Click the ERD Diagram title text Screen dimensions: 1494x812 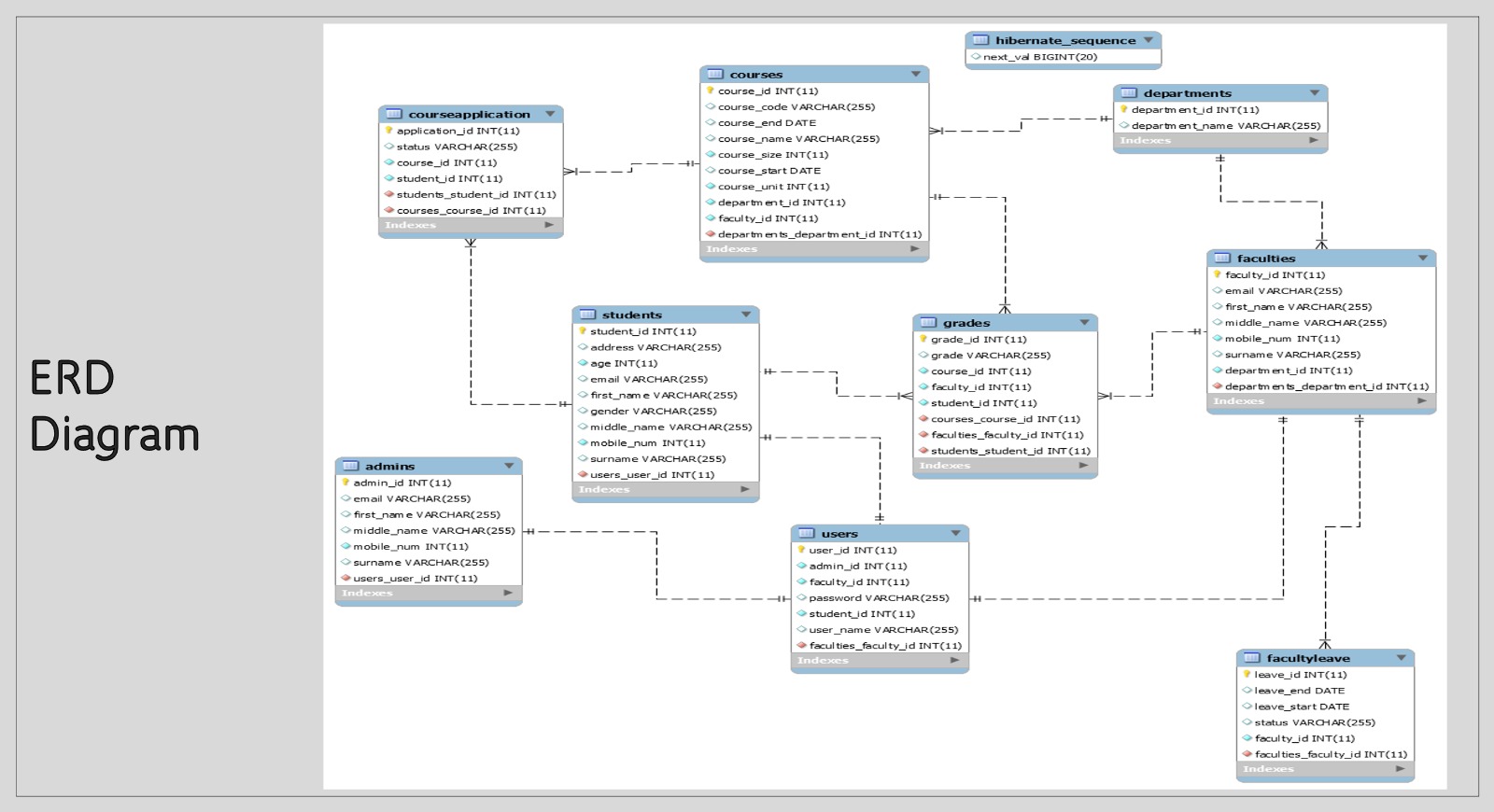coord(114,406)
